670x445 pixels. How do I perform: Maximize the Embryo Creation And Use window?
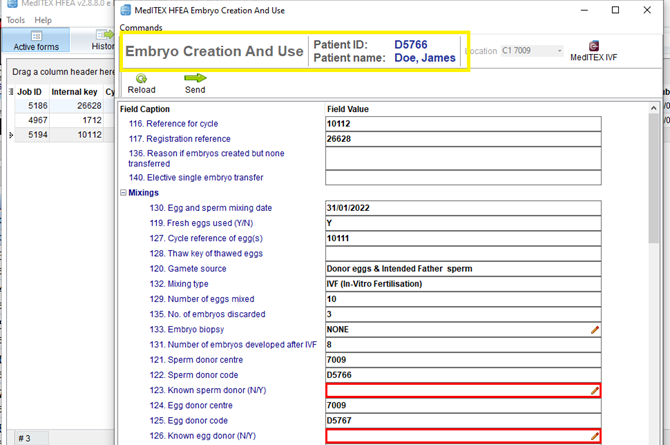615,10
